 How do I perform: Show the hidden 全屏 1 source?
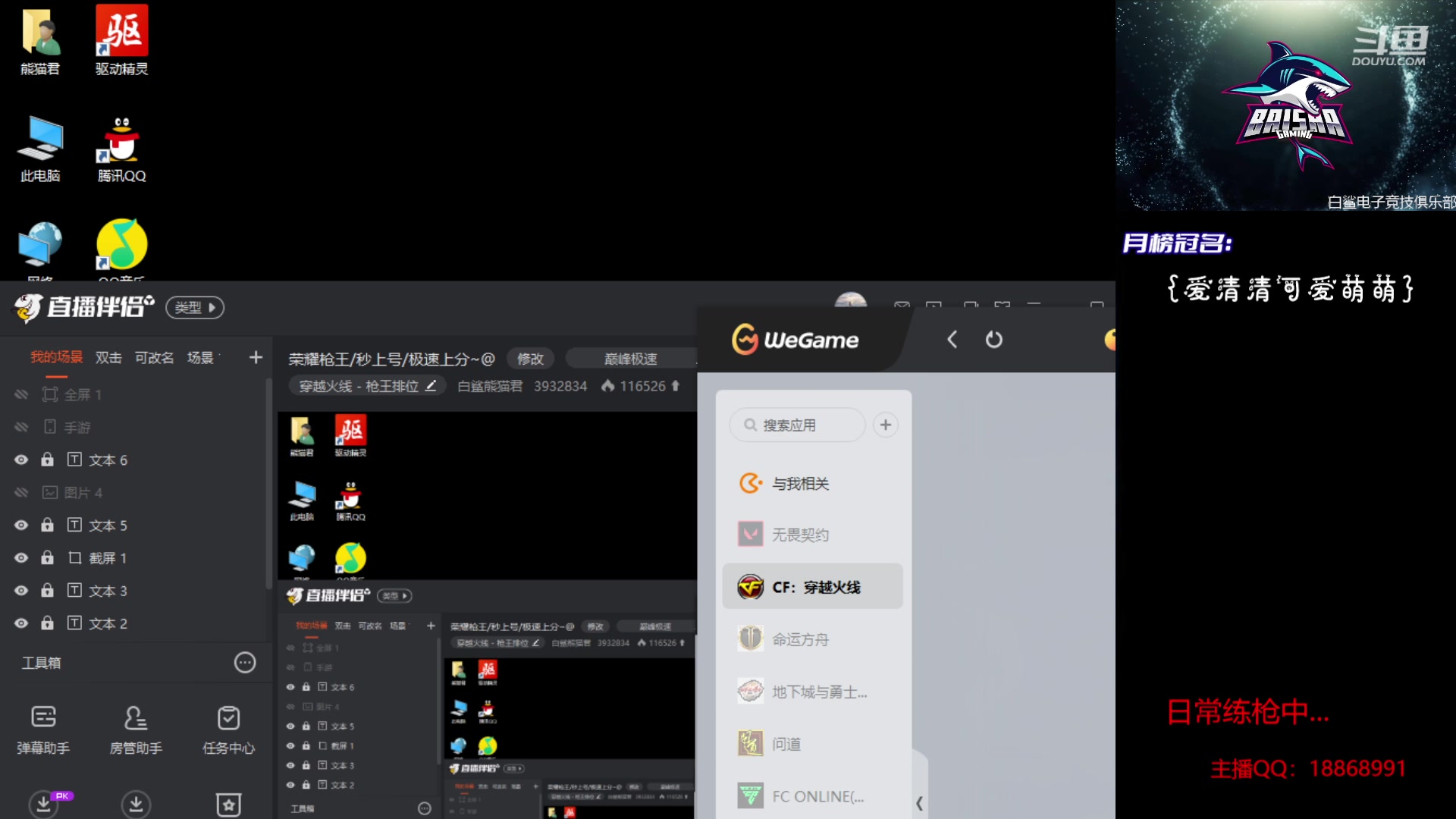point(21,394)
